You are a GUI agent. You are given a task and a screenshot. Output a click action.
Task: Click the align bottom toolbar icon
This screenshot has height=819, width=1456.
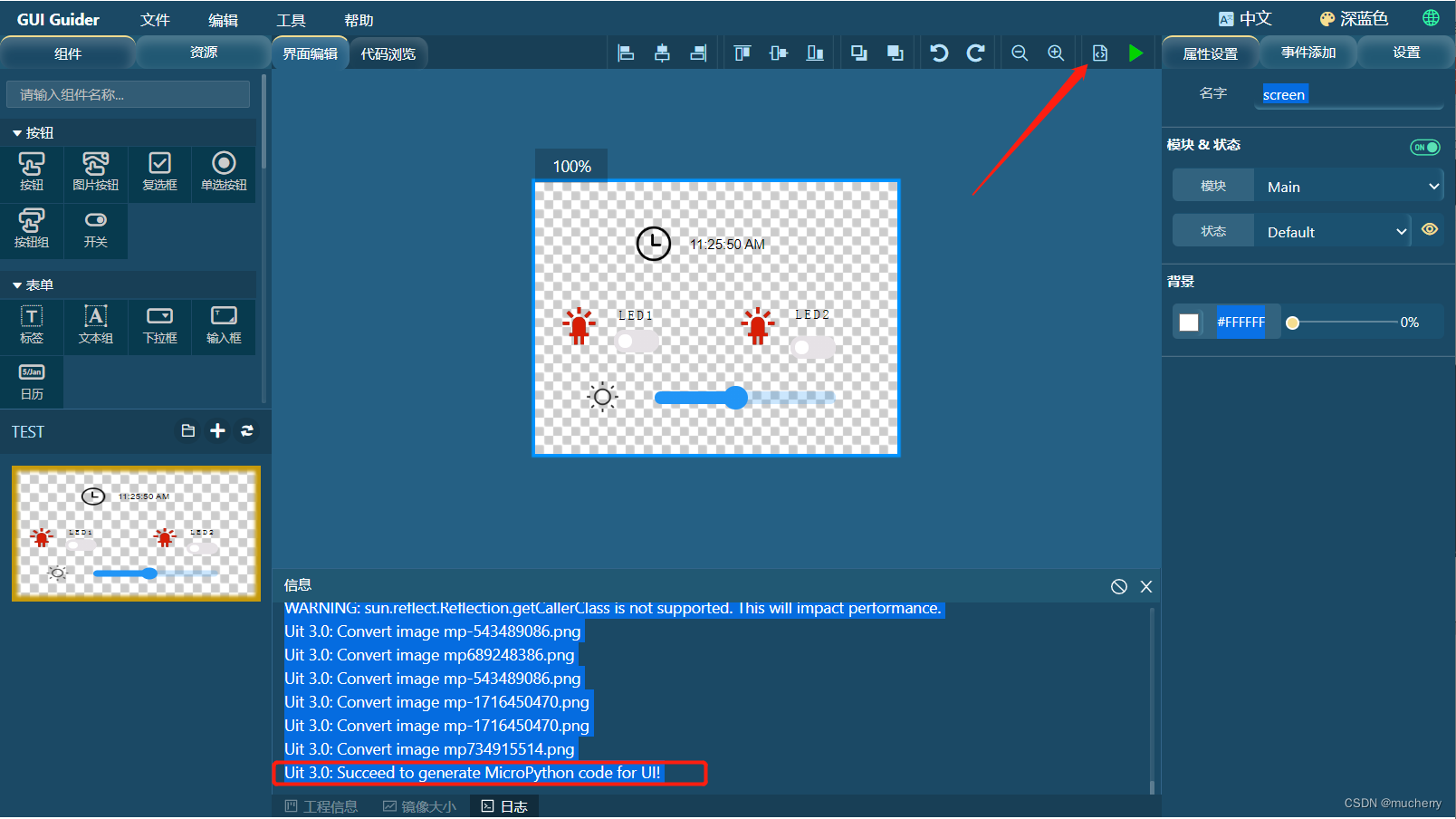click(815, 53)
